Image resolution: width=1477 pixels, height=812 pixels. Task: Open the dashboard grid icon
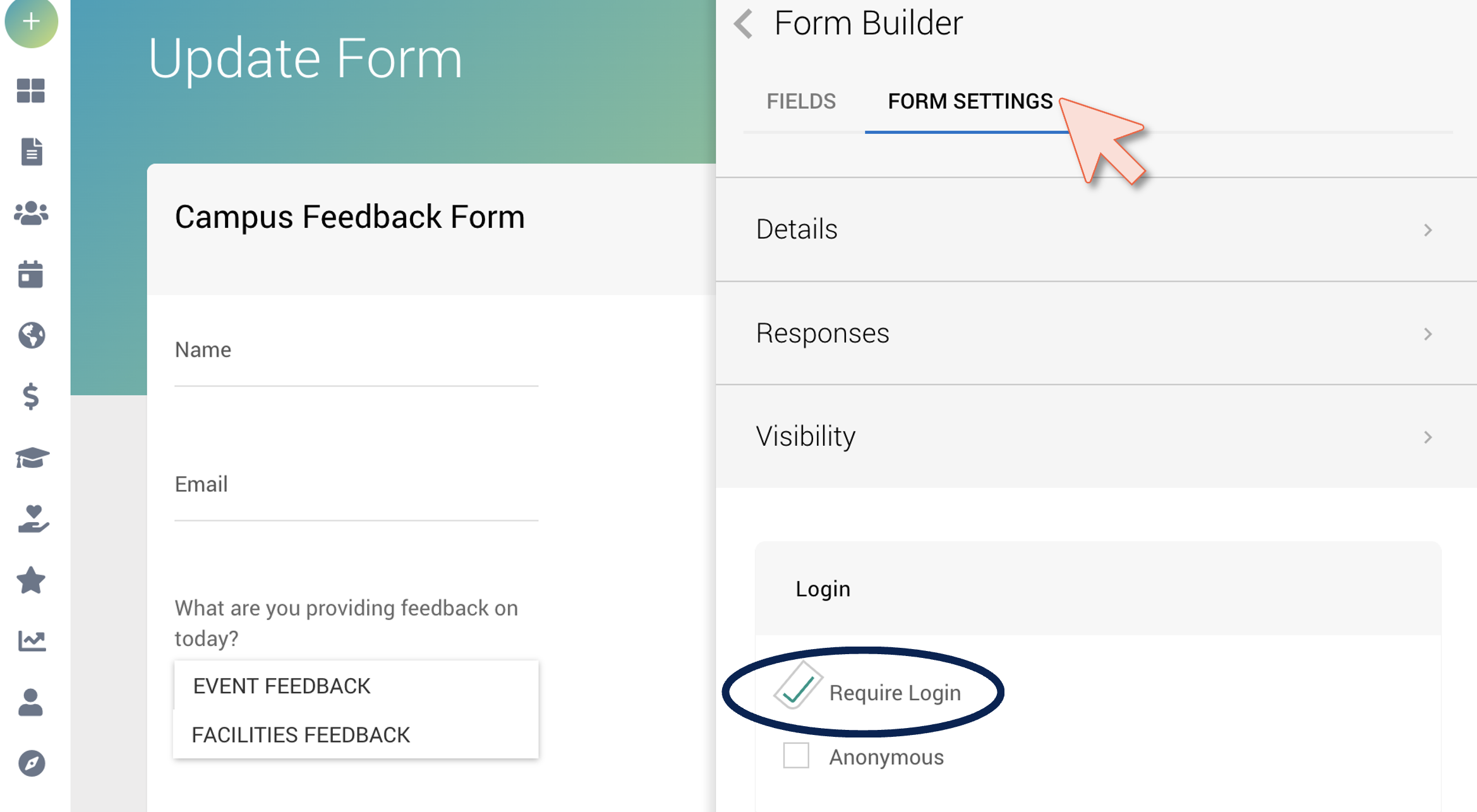tap(31, 91)
